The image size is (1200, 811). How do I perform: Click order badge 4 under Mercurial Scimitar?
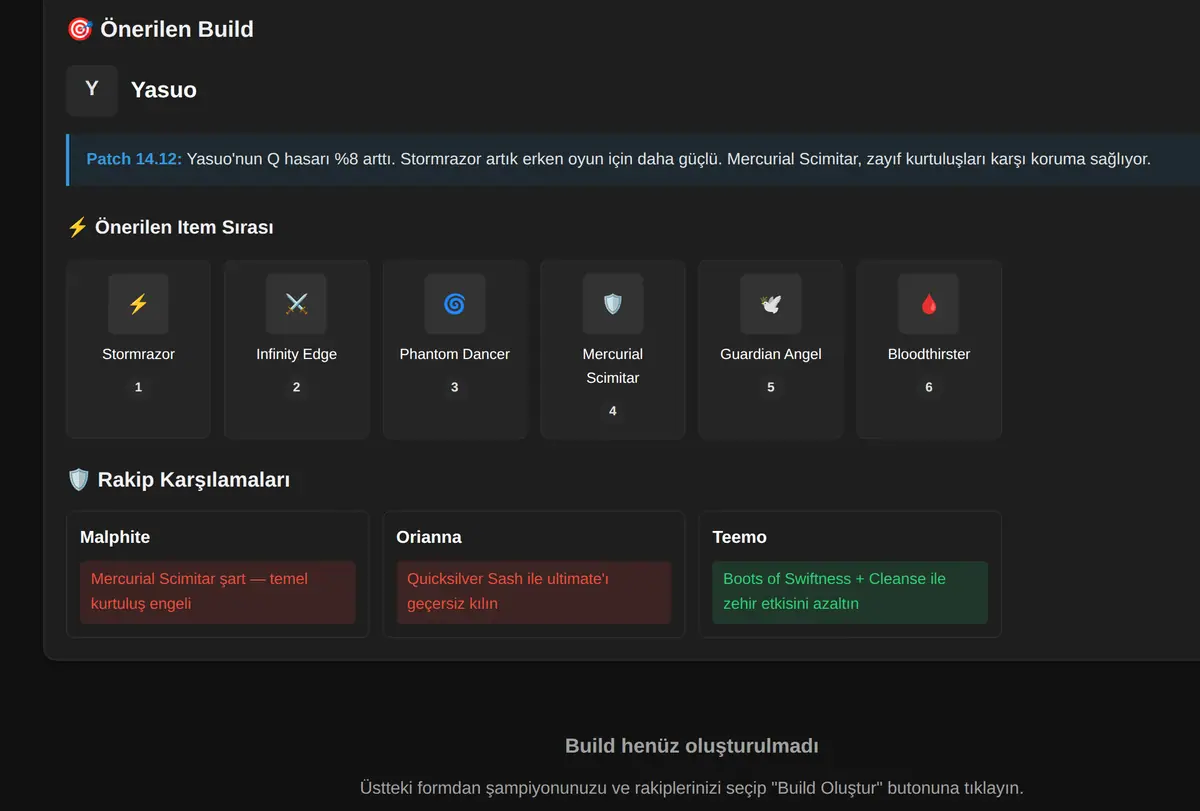613,411
